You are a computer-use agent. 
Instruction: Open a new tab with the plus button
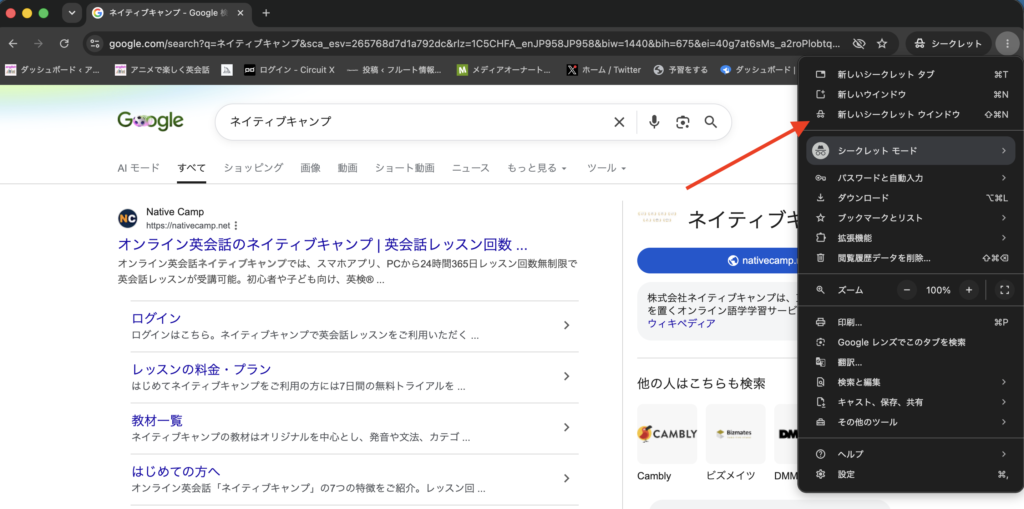tap(266, 13)
